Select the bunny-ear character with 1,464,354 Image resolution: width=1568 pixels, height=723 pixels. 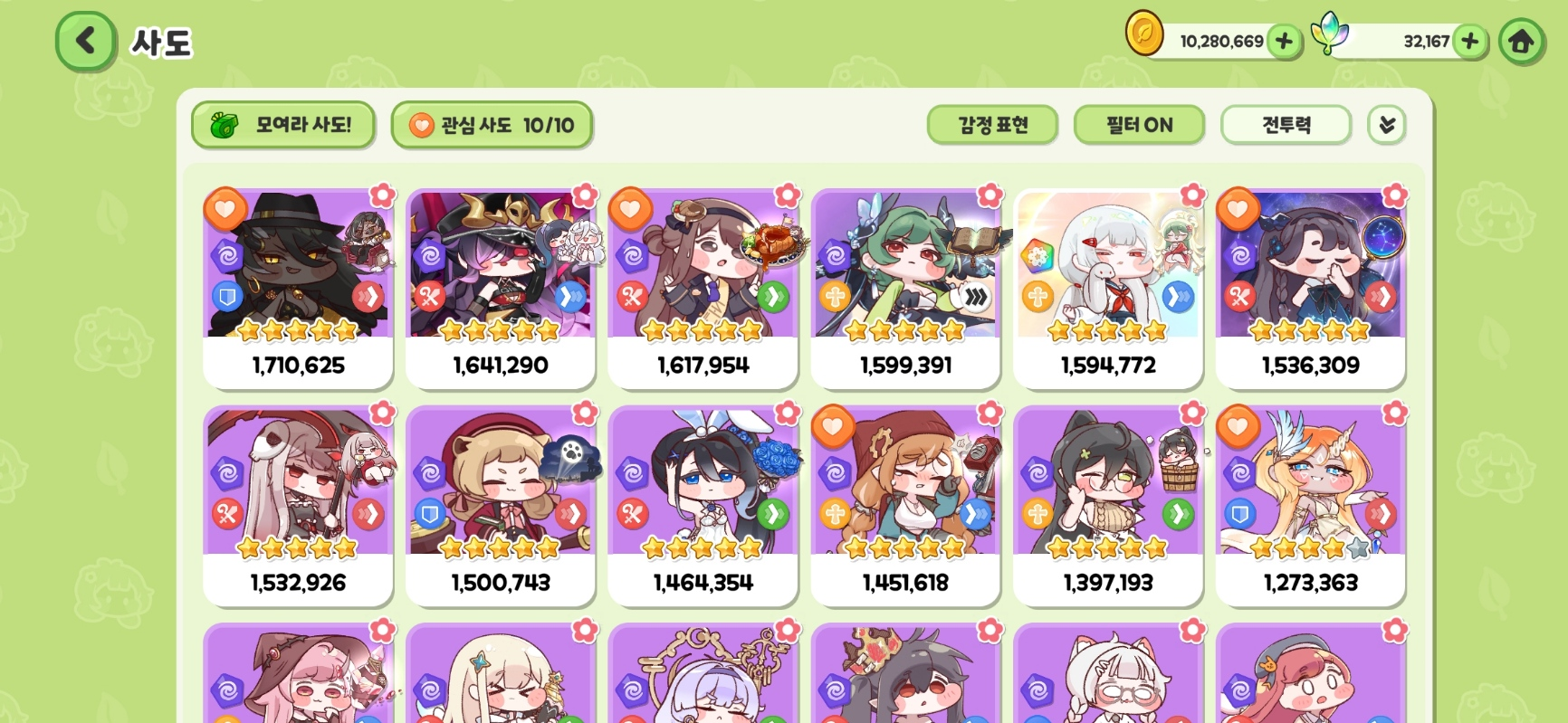pyautogui.click(x=703, y=505)
